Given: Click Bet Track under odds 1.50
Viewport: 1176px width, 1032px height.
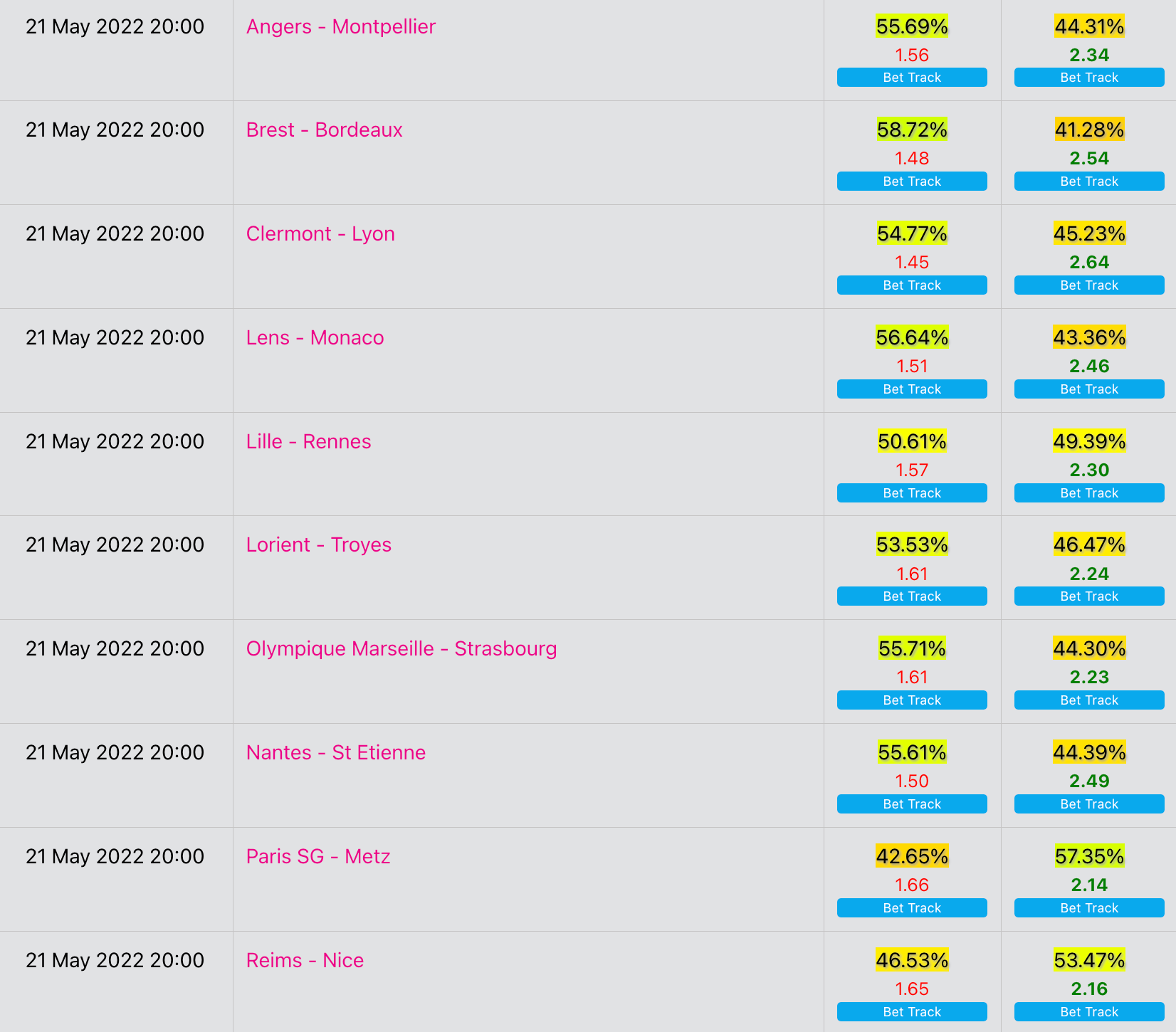Looking at the screenshot, I should click(x=912, y=804).
